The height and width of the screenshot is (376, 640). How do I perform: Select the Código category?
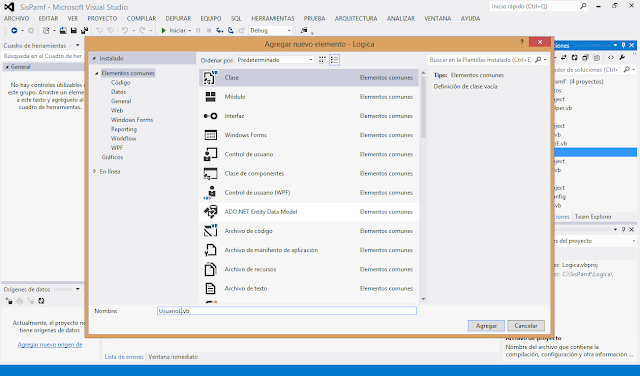[120, 82]
